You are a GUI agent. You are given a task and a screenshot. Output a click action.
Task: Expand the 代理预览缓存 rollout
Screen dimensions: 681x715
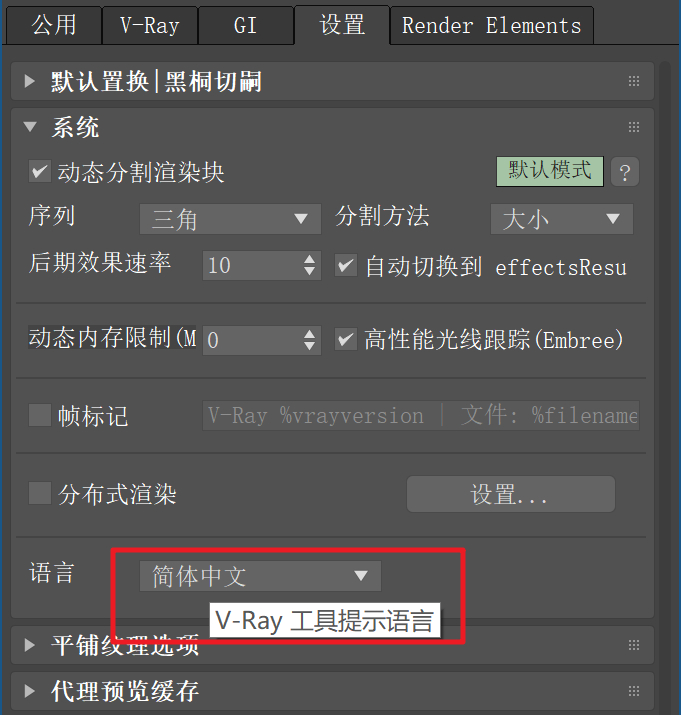[29, 691]
